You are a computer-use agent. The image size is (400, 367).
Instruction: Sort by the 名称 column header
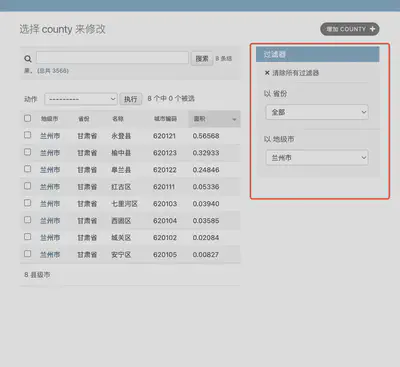click(118, 119)
